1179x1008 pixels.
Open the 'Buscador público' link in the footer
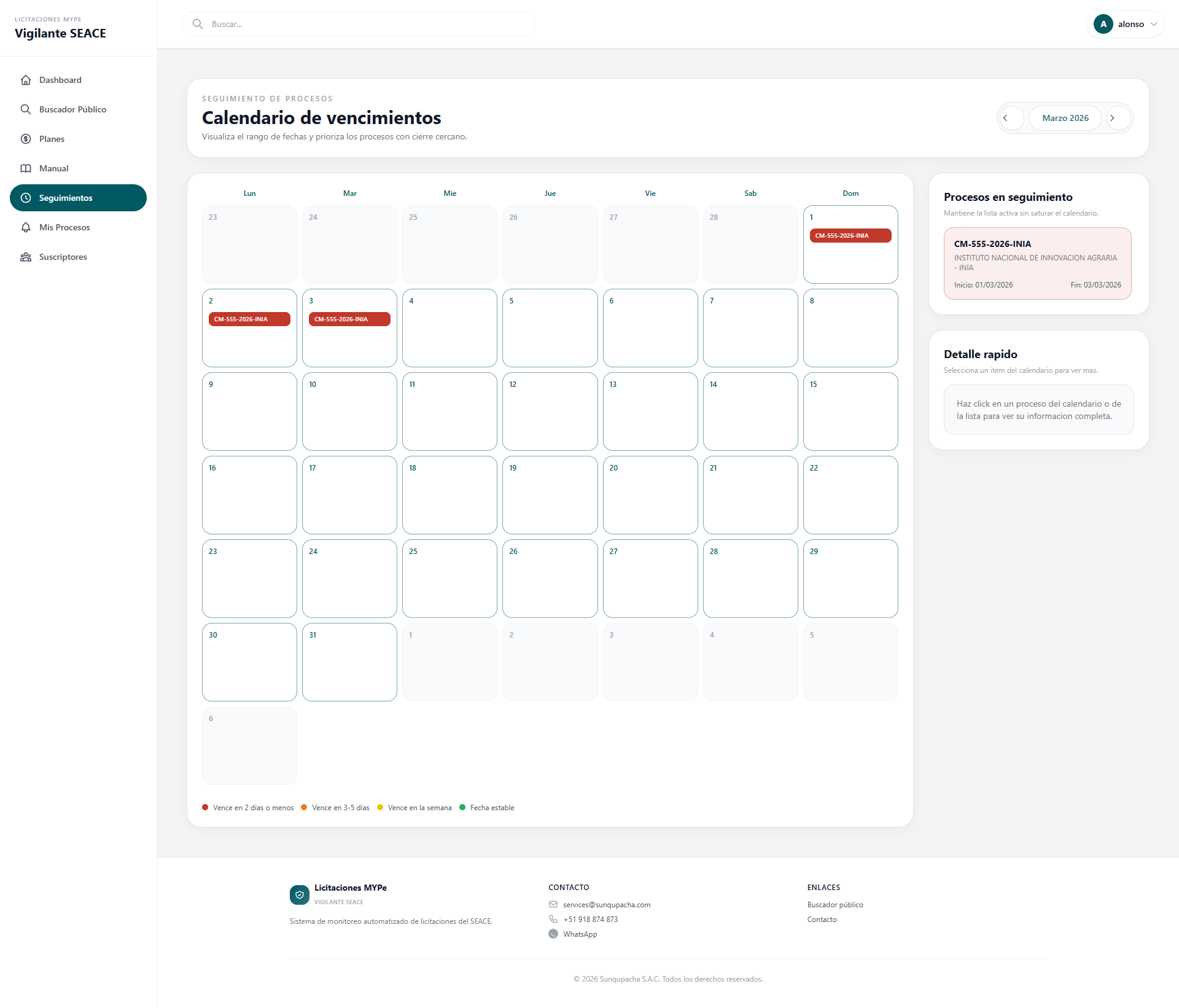tap(835, 904)
